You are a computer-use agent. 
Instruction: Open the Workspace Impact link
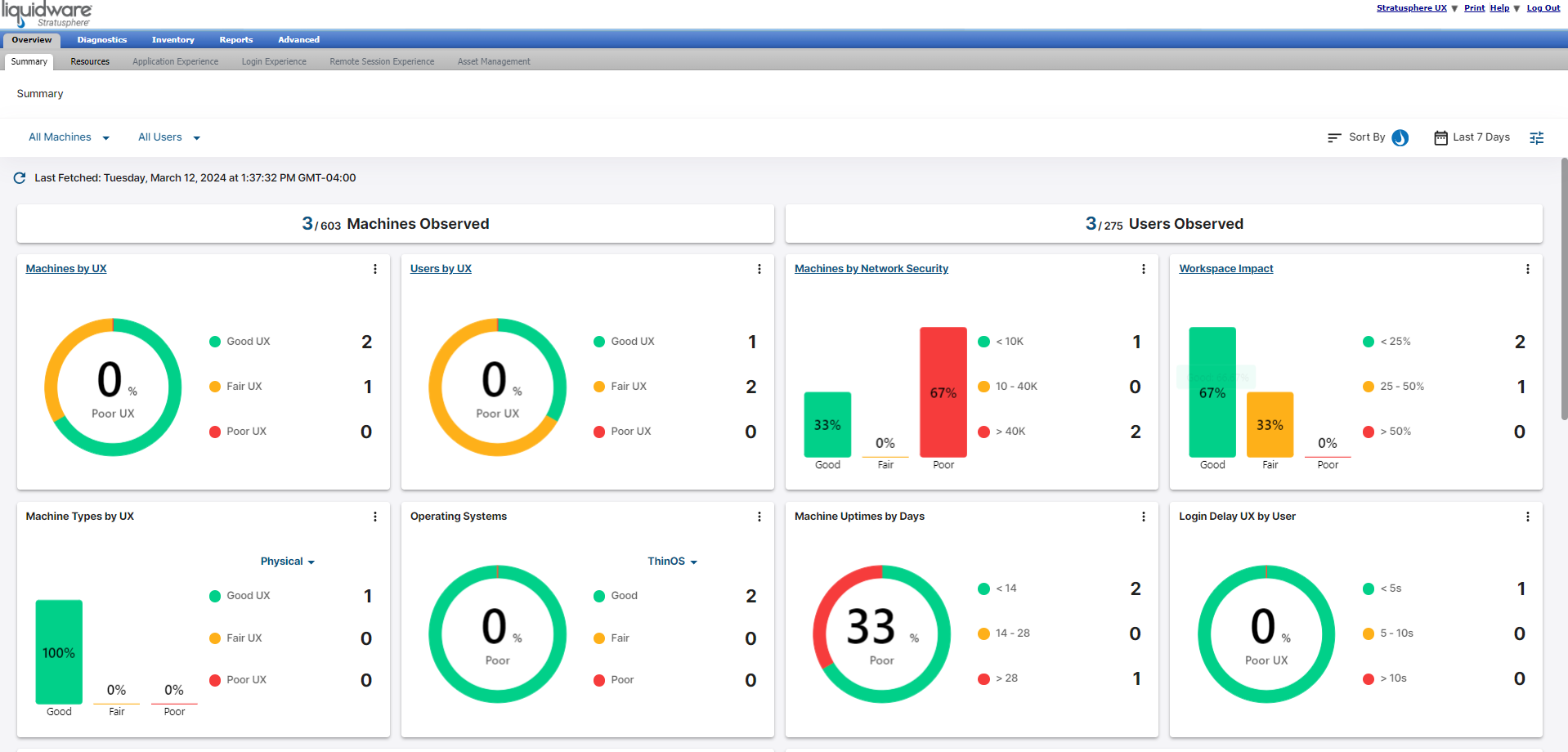[1226, 269]
